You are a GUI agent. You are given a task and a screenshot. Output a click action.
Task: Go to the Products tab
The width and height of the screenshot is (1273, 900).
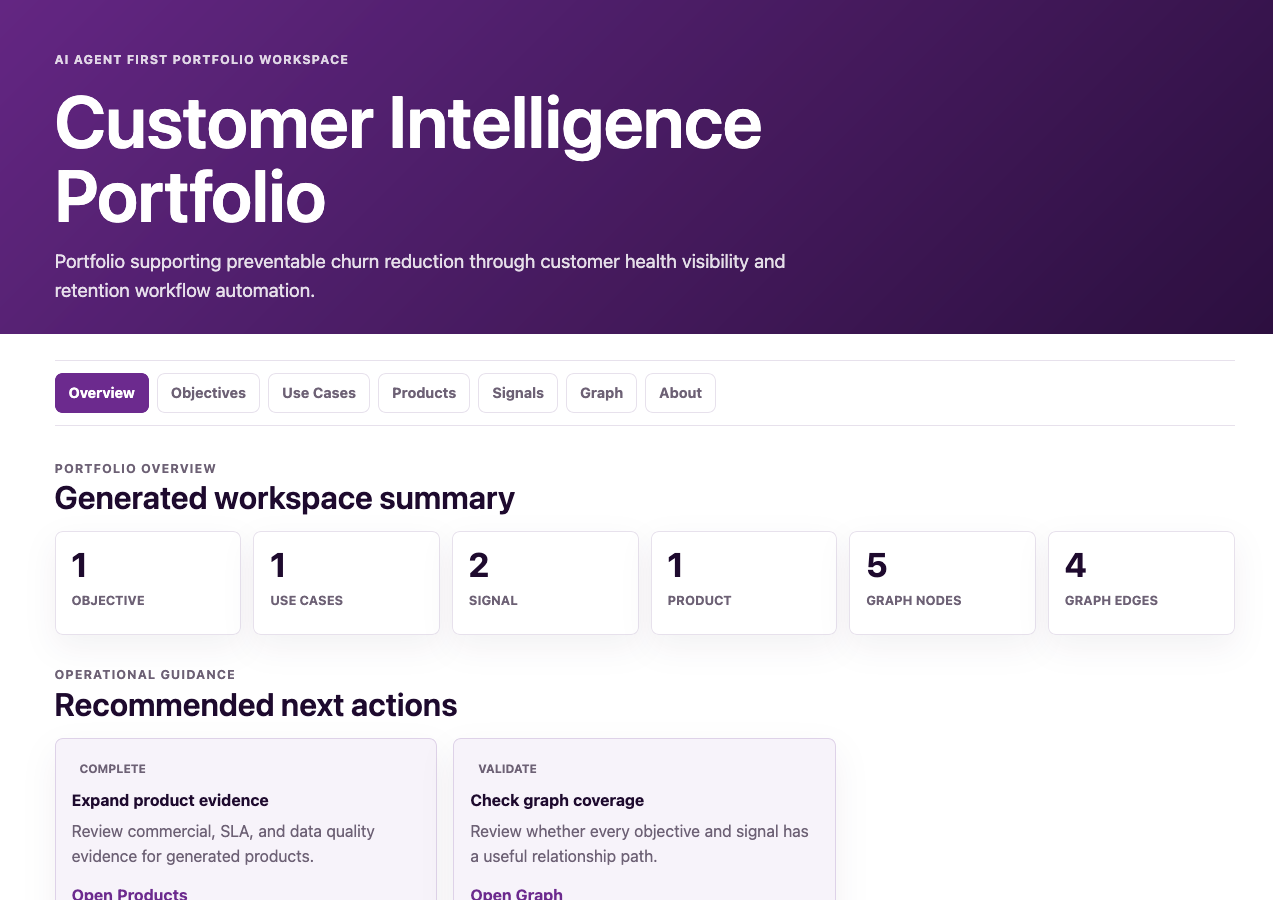click(424, 393)
